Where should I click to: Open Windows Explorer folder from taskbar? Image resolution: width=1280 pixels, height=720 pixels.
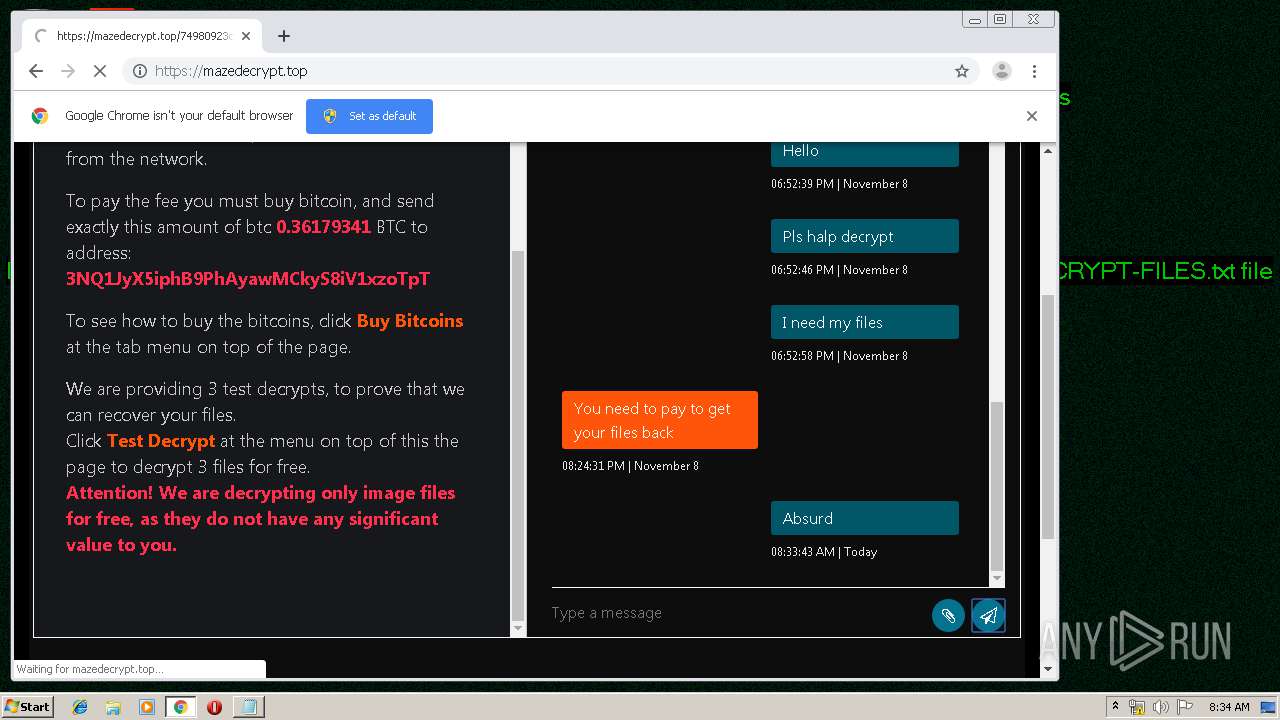[113, 707]
